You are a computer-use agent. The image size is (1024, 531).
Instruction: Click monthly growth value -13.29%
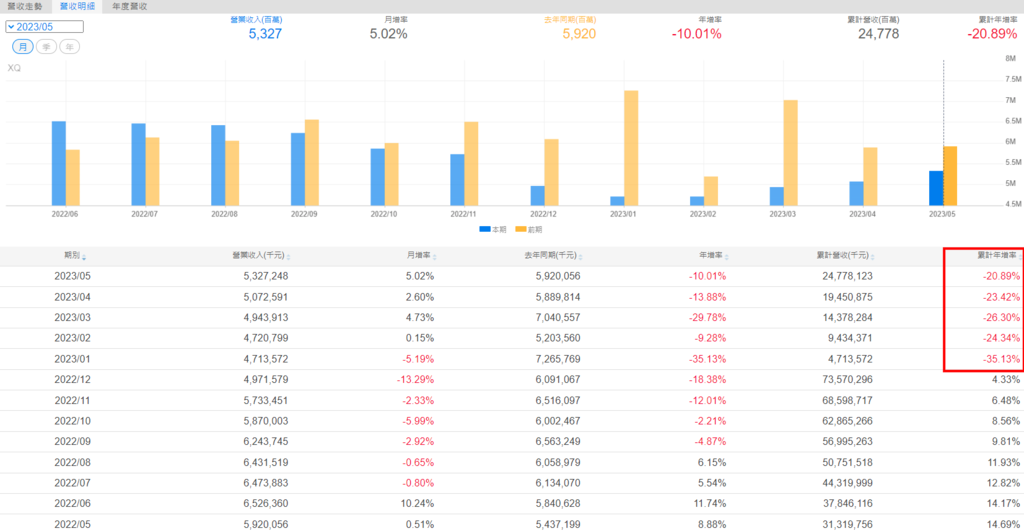(415, 379)
